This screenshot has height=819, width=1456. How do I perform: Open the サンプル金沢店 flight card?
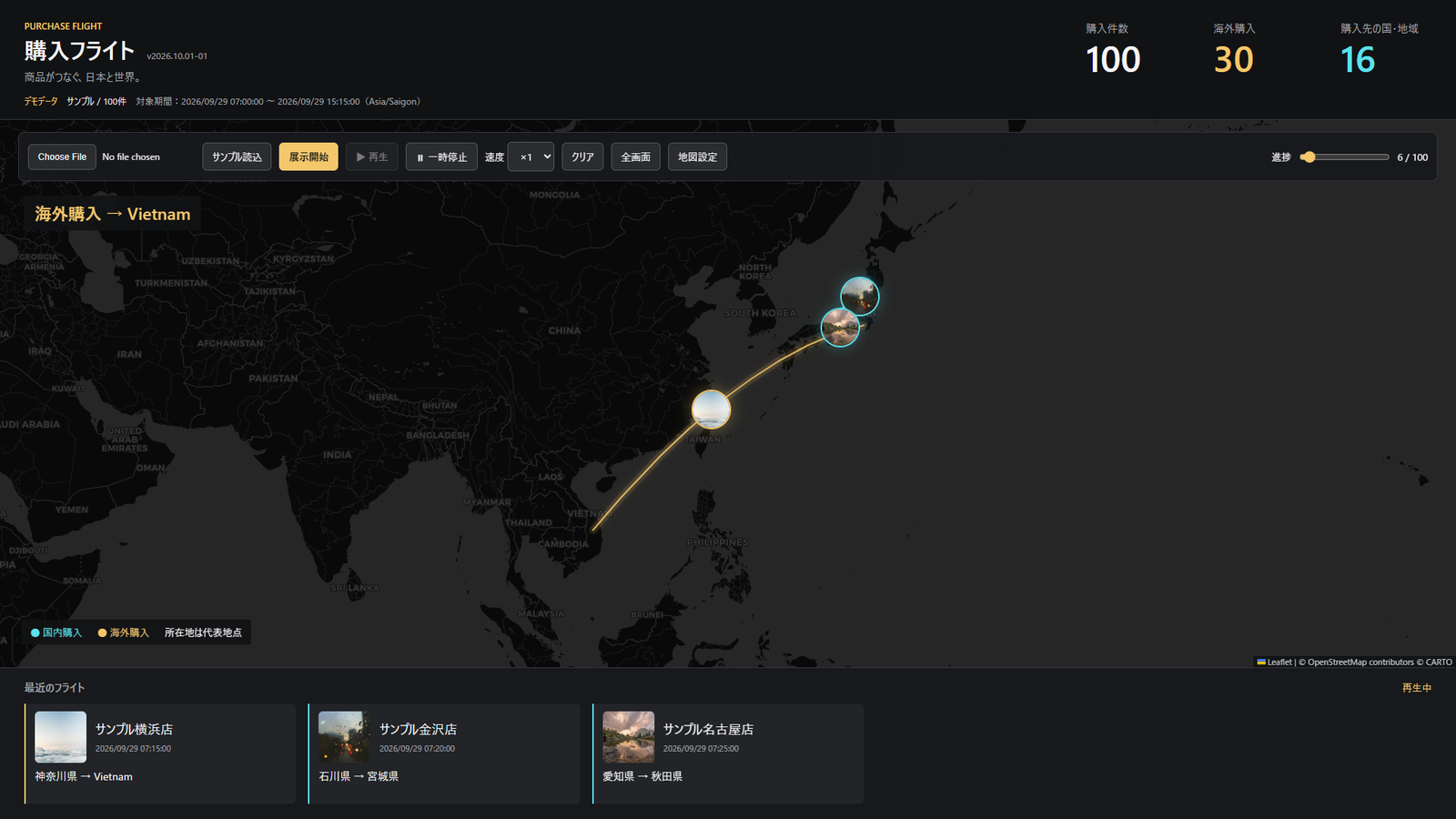[444, 753]
